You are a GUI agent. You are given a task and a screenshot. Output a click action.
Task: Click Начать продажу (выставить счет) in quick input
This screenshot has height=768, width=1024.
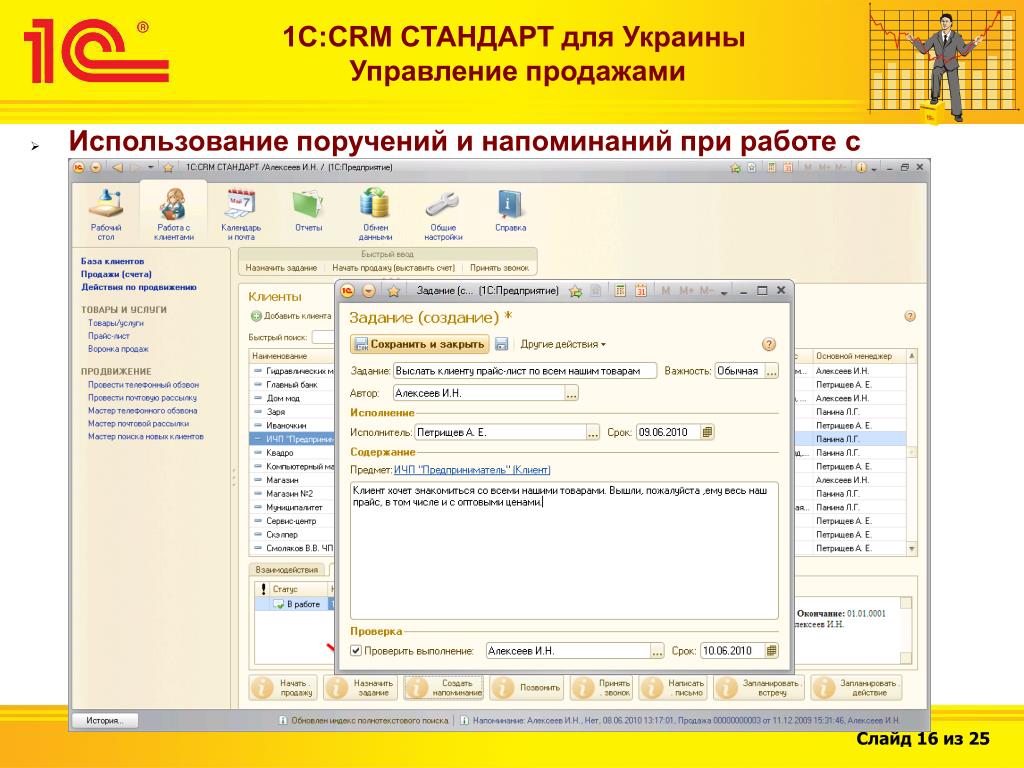[x=393, y=268]
